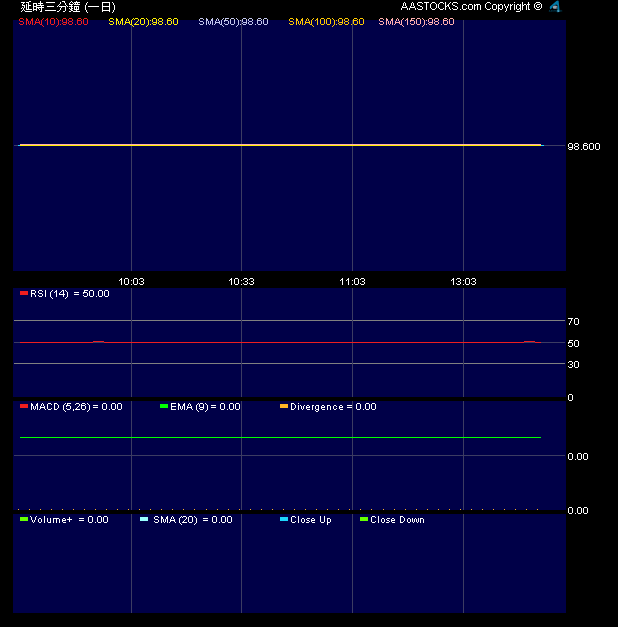Select the SMA(50) moving average label

[x=233, y=21]
